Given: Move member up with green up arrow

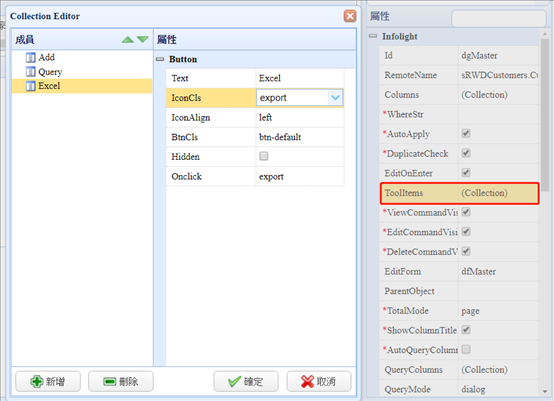Looking at the screenshot, I should pos(128,40).
